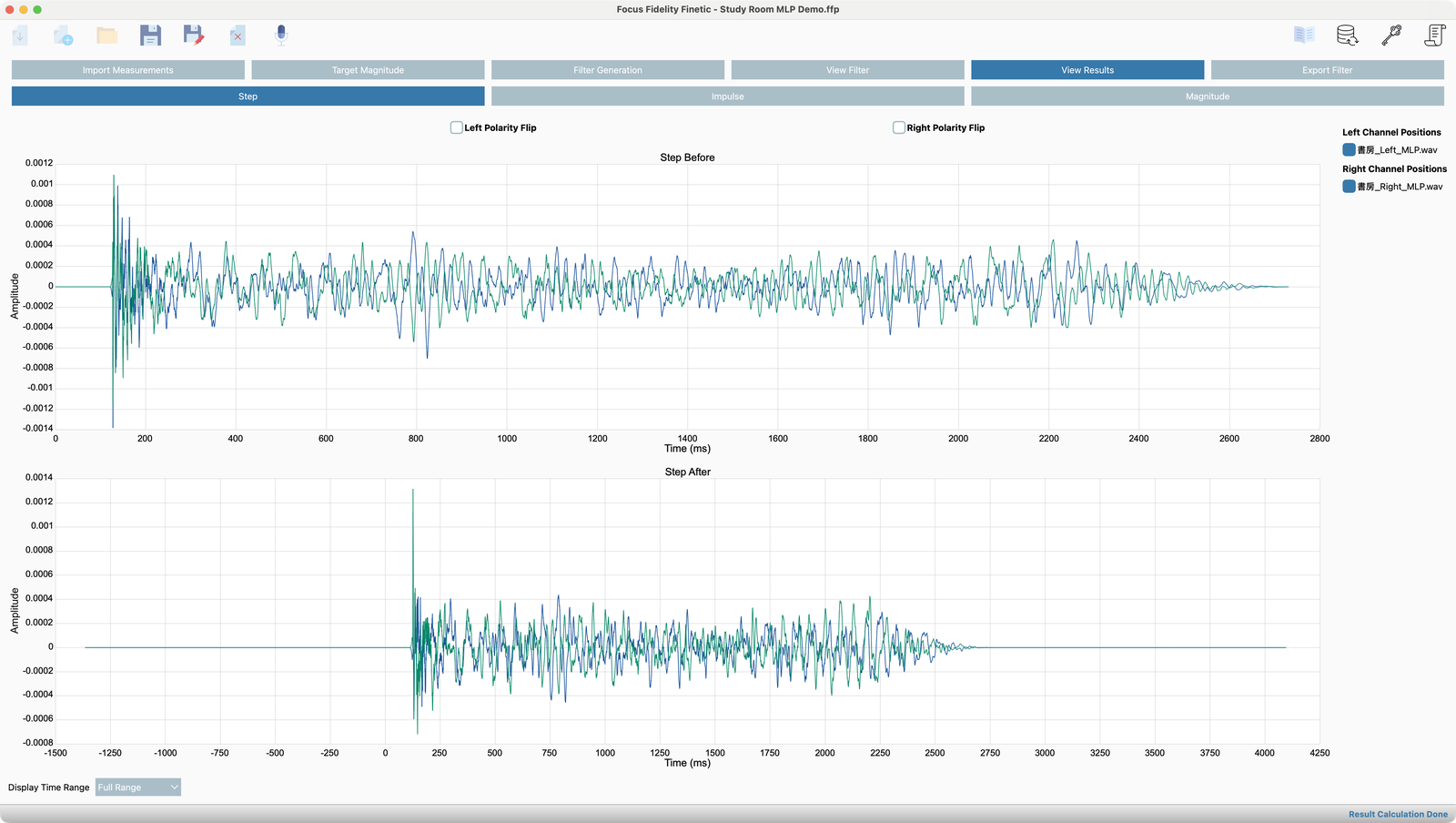Screen dimensions: 1456x823
Task: Click the Display Time Range label
Action: 49,787
